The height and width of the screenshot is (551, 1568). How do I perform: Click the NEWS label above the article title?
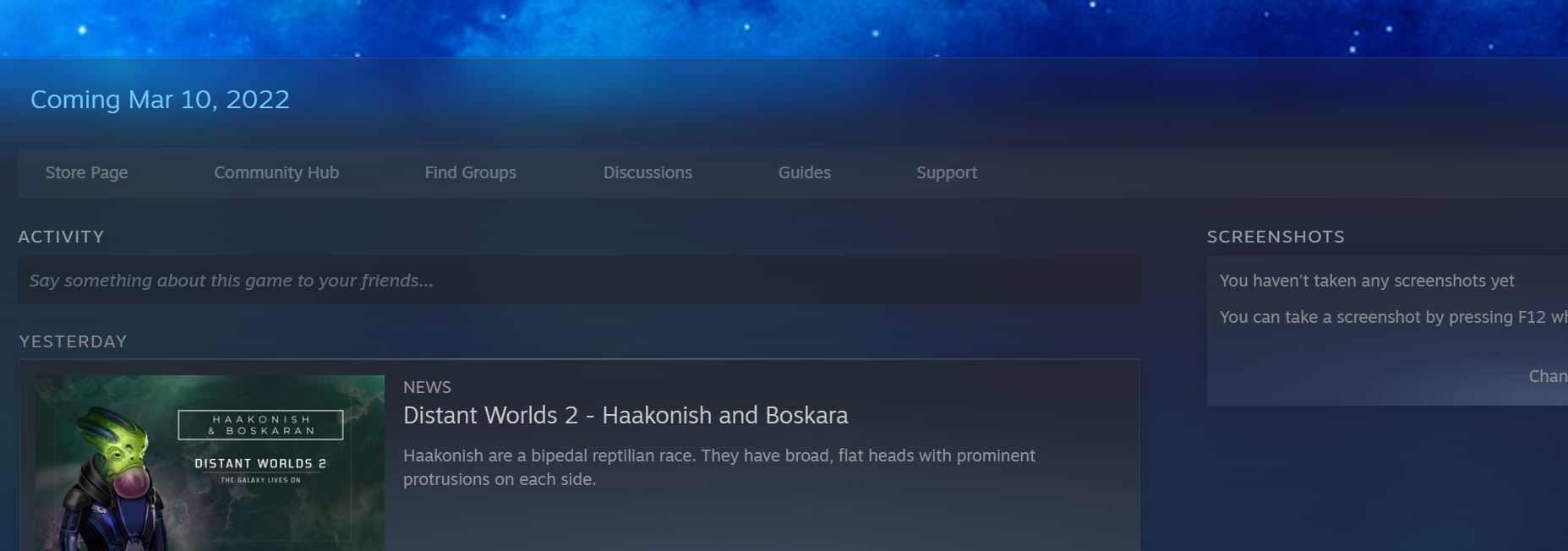coord(427,387)
